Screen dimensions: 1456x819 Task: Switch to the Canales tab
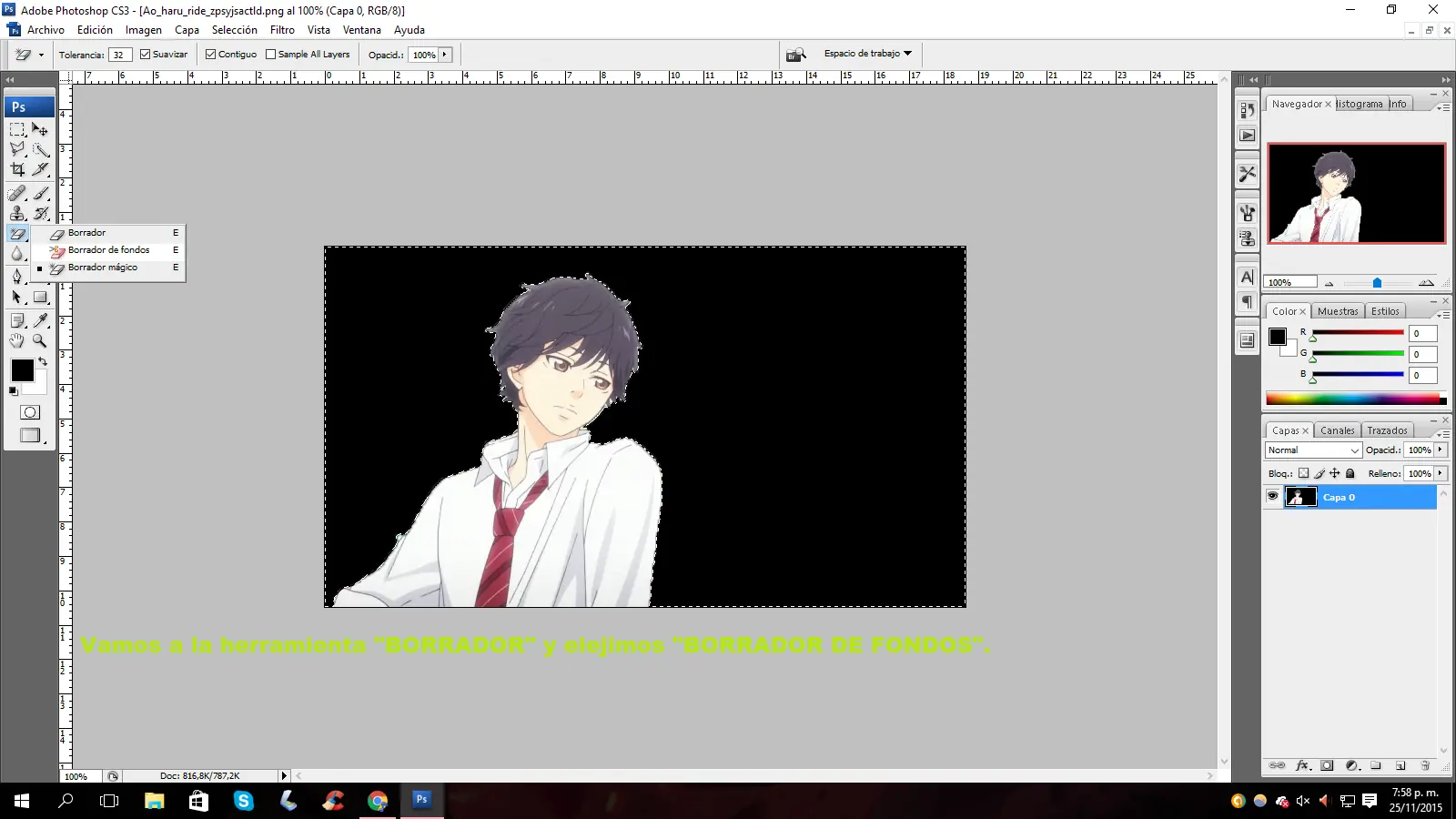1337,430
